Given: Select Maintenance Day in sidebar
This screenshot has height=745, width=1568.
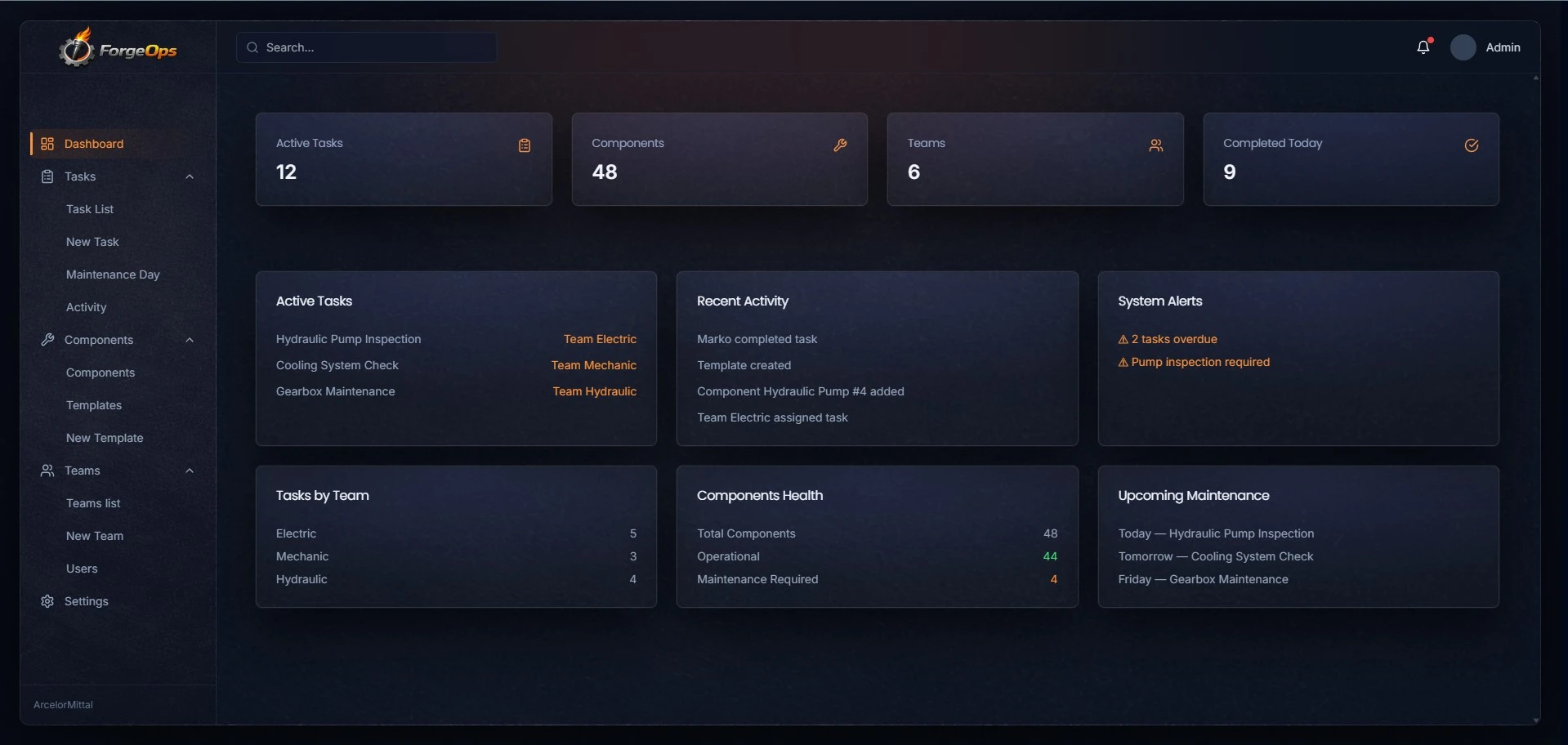Looking at the screenshot, I should pyautogui.click(x=113, y=274).
